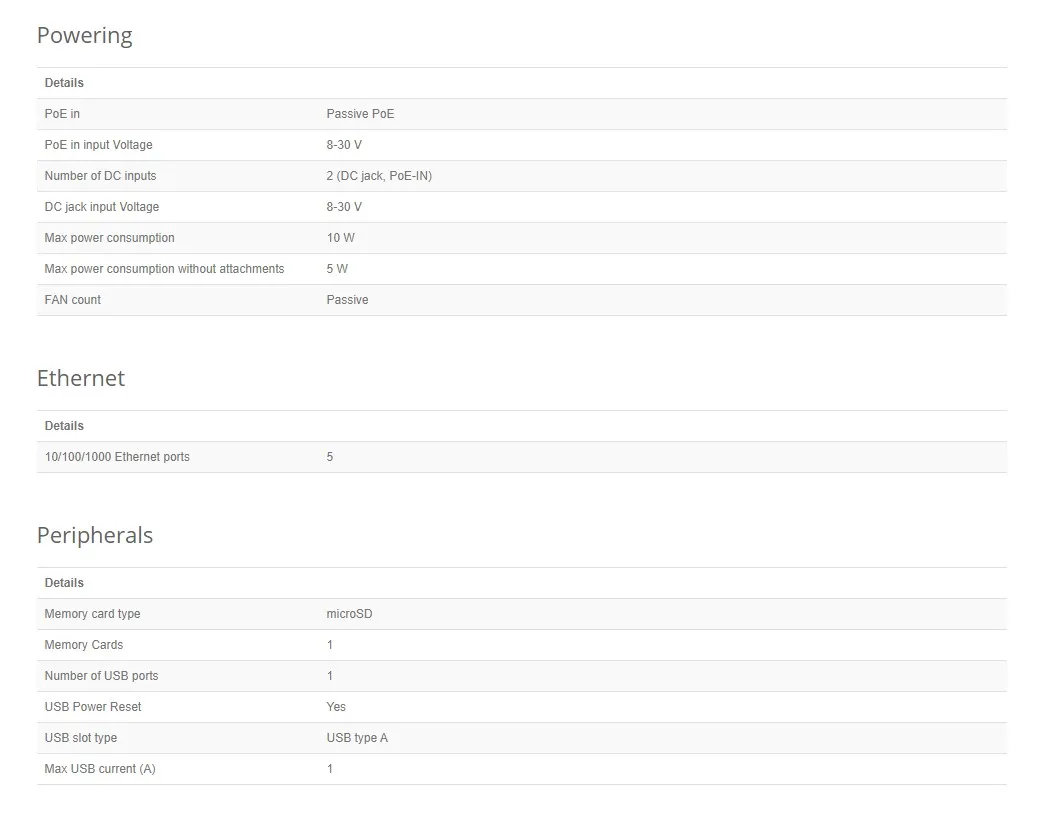Select the 'microSD' value
Image resolution: width=1045 pixels, height=816 pixels.
point(349,614)
